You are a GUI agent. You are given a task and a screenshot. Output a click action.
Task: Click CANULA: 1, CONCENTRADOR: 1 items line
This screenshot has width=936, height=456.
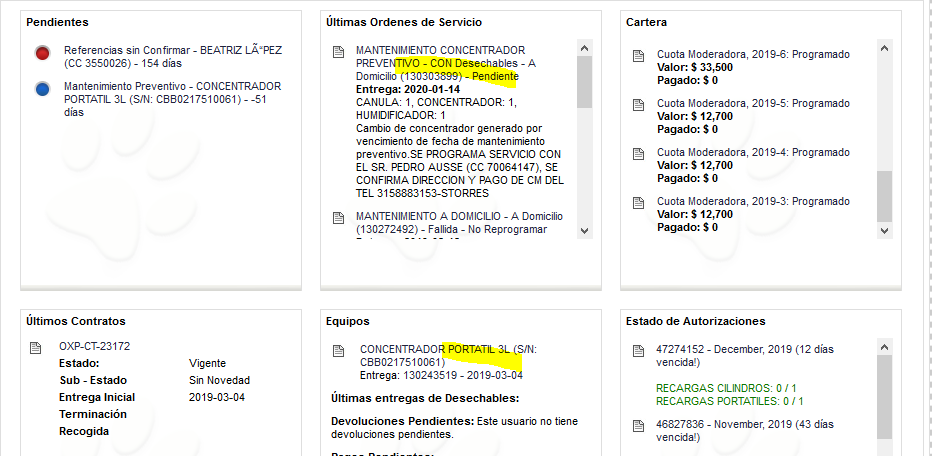point(436,103)
